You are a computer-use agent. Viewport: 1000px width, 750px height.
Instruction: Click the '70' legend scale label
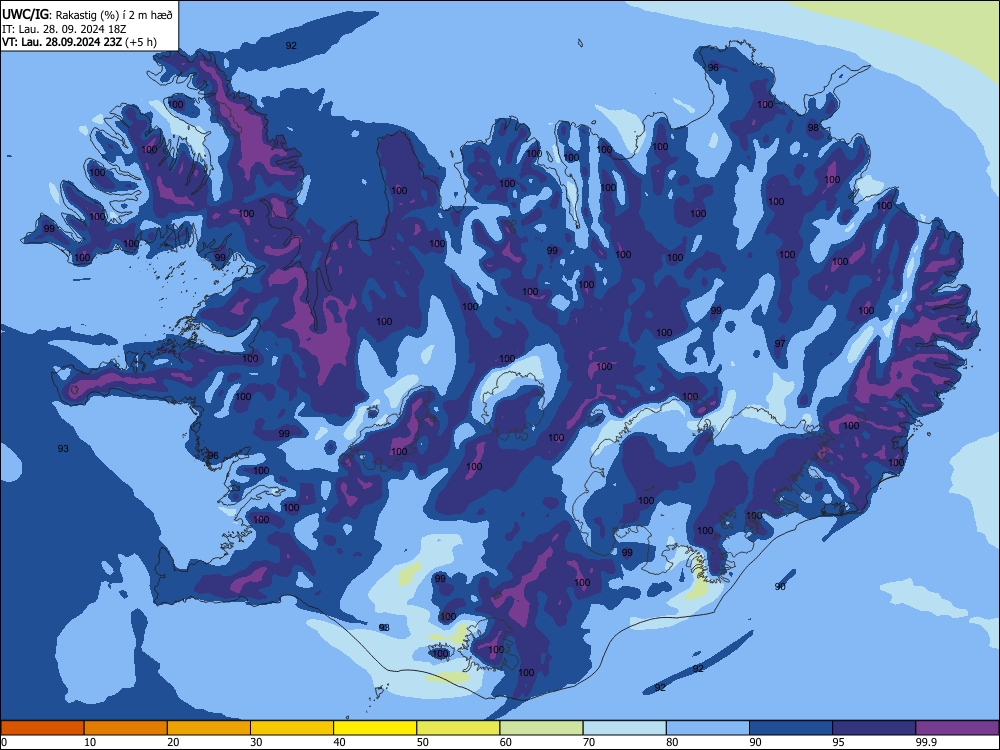tap(589, 742)
